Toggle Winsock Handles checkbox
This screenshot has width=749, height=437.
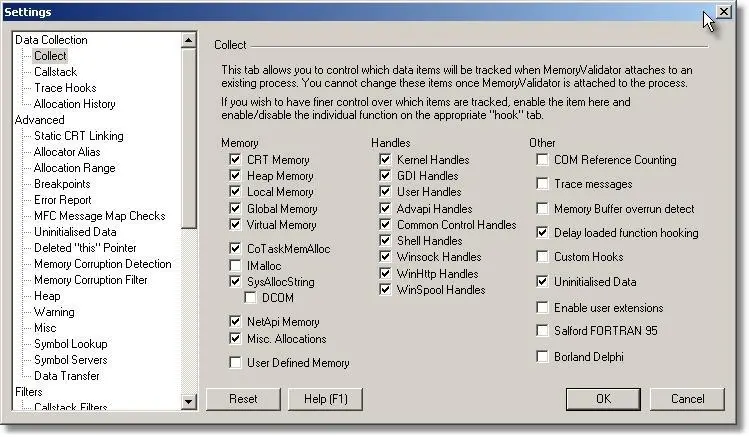tap(385, 256)
